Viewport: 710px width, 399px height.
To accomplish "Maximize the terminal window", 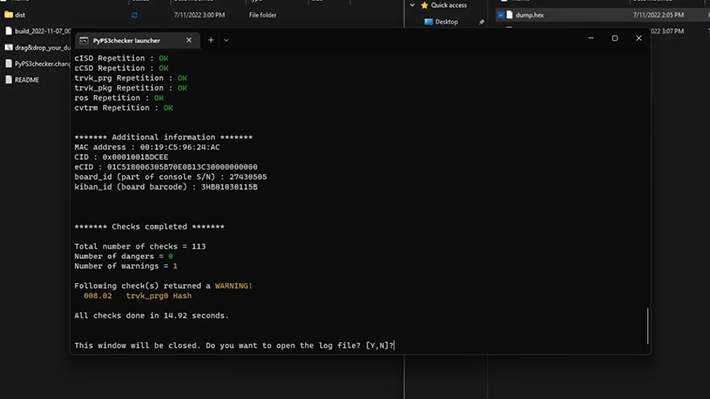I will tap(615, 38).
